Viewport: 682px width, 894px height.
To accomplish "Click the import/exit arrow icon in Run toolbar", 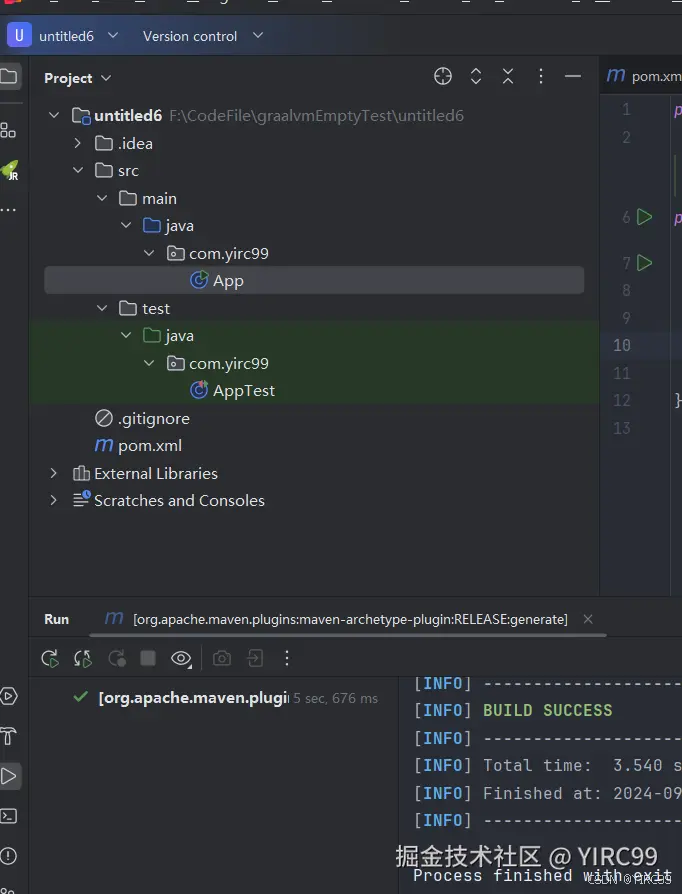I will 255,658.
